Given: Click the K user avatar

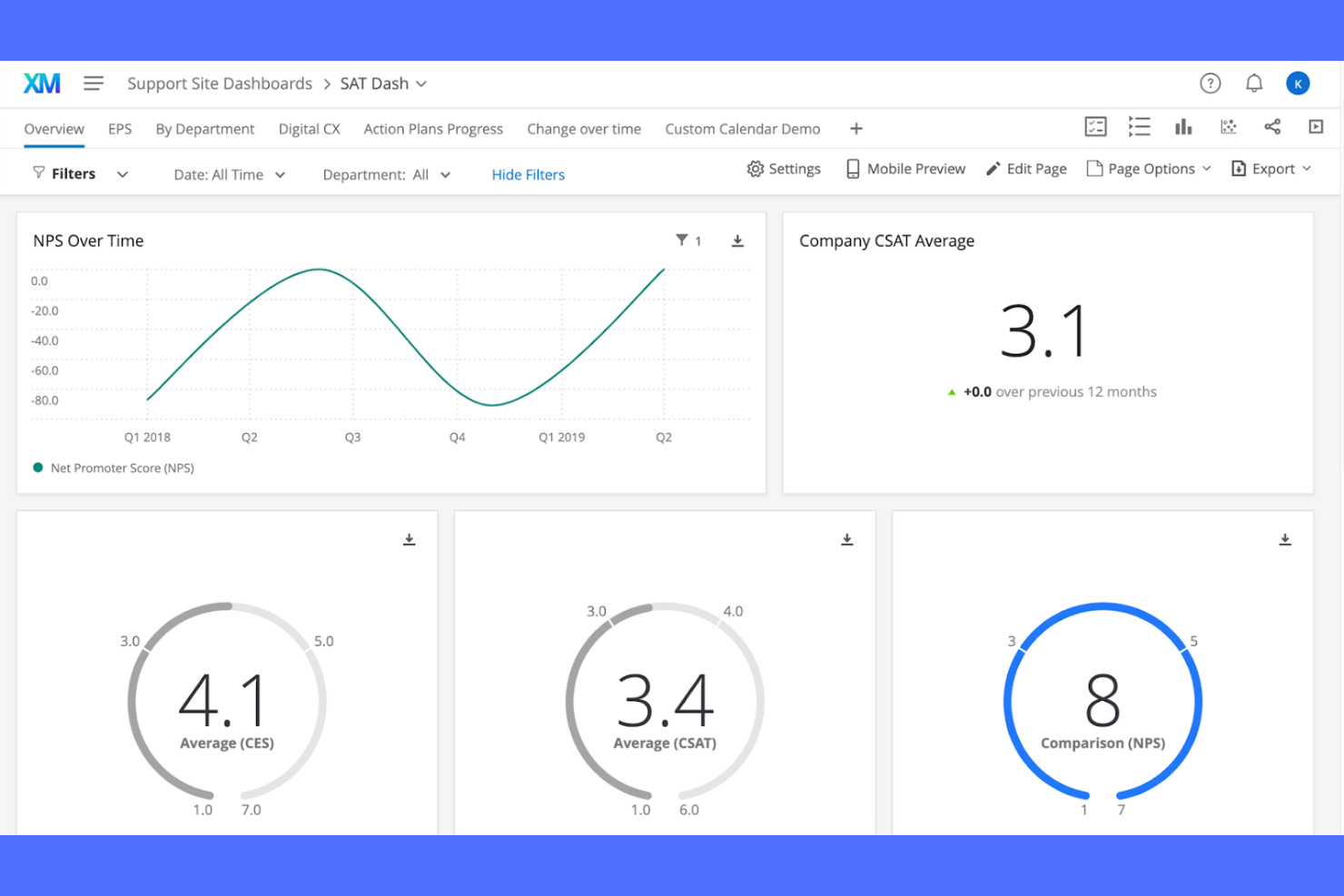Looking at the screenshot, I should coord(1298,83).
